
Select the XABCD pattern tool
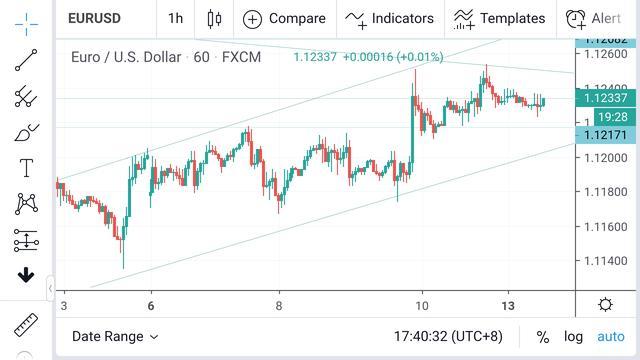[x=27, y=204]
